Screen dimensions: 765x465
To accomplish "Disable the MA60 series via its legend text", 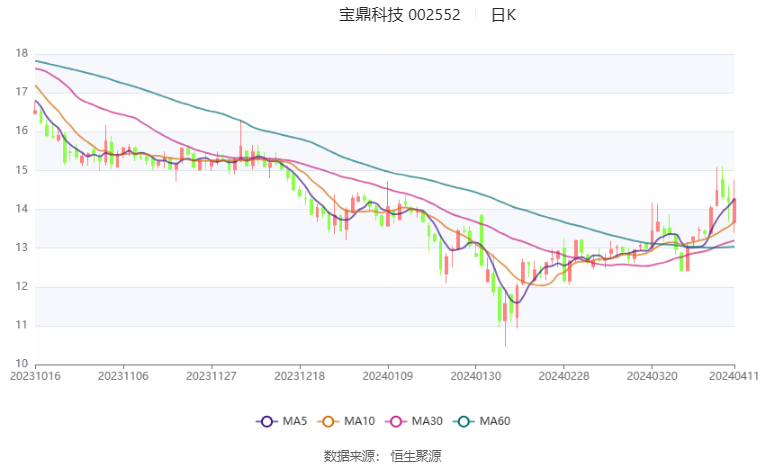I will [495, 422].
